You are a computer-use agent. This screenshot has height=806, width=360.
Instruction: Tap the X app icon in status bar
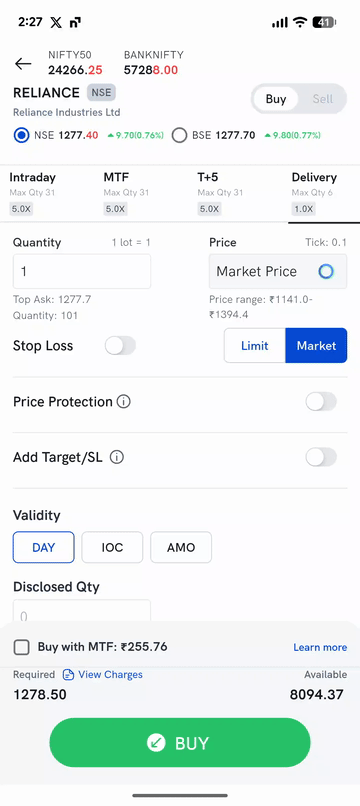[56, 22]
